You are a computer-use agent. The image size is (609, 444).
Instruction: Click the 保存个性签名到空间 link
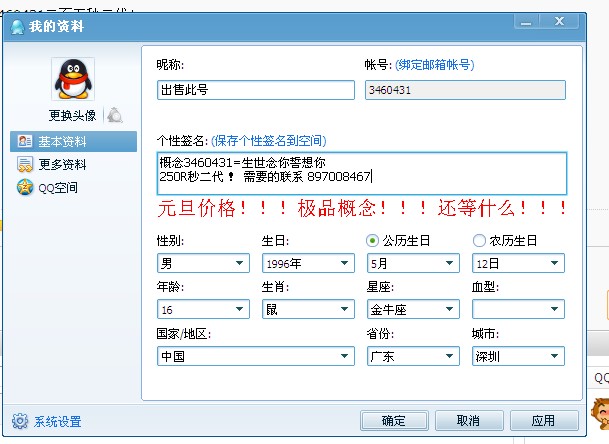[x=269, y=141]
